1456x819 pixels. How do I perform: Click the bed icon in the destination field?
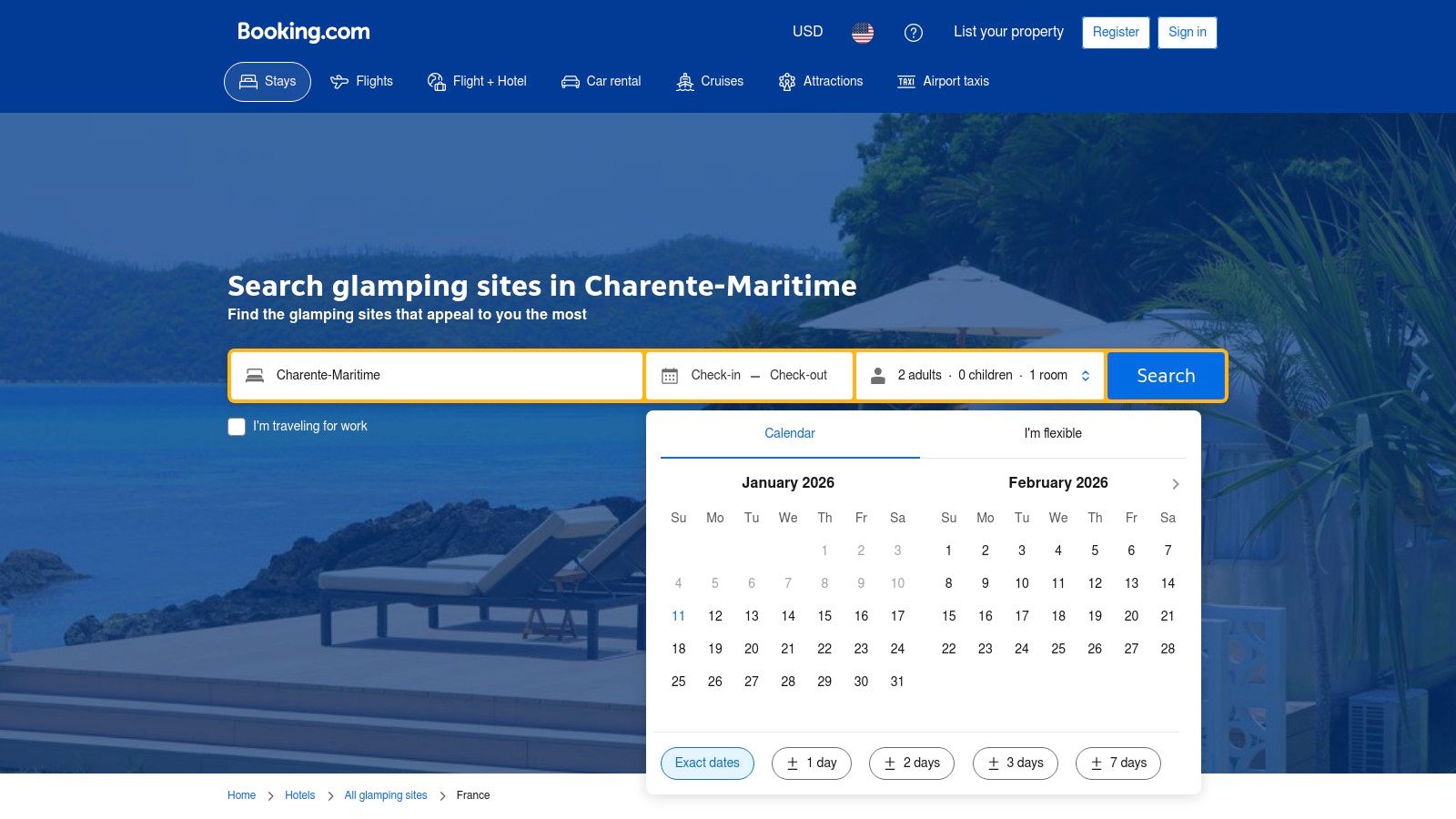255,376
